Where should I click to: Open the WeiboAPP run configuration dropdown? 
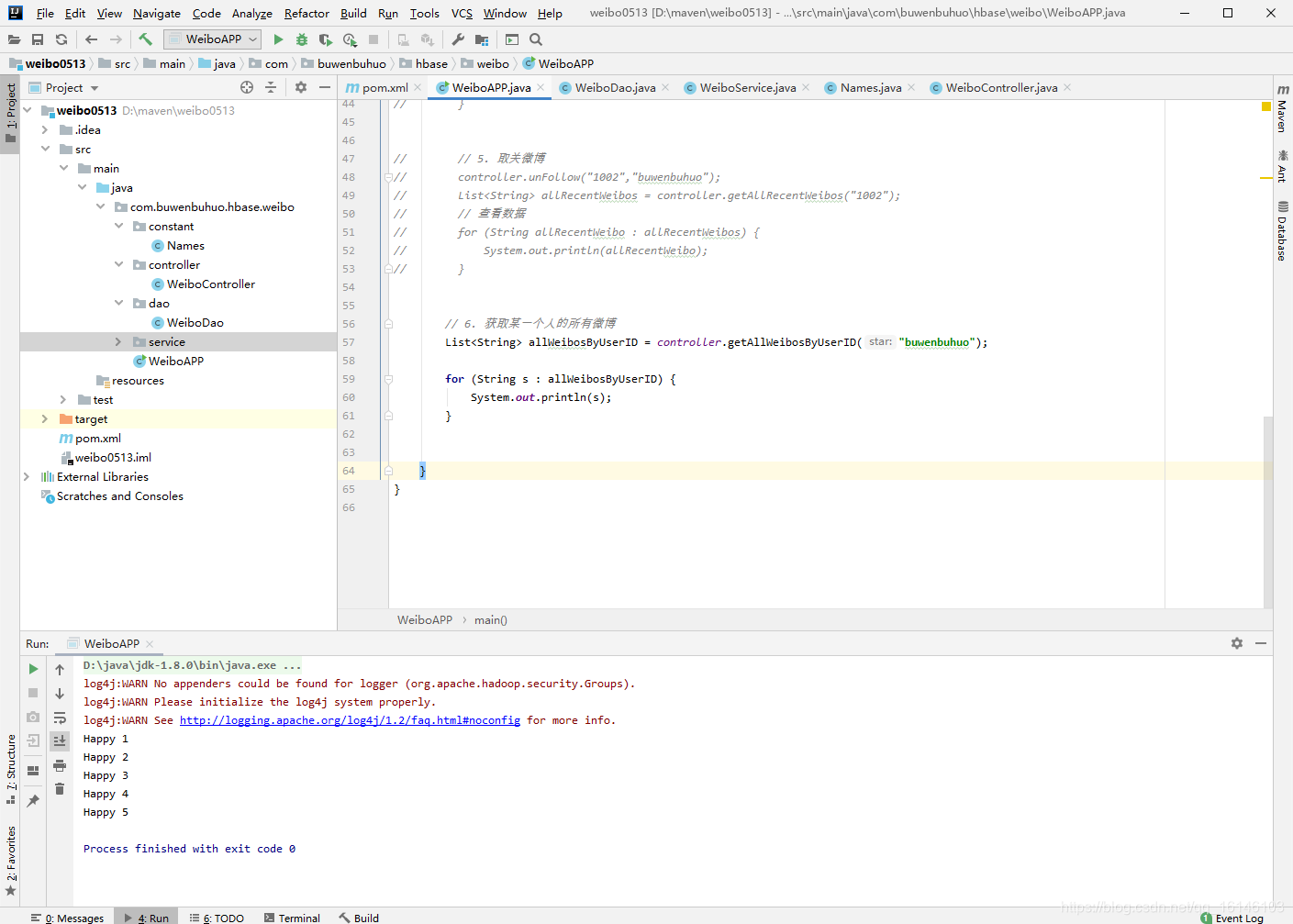click(212, 39)
